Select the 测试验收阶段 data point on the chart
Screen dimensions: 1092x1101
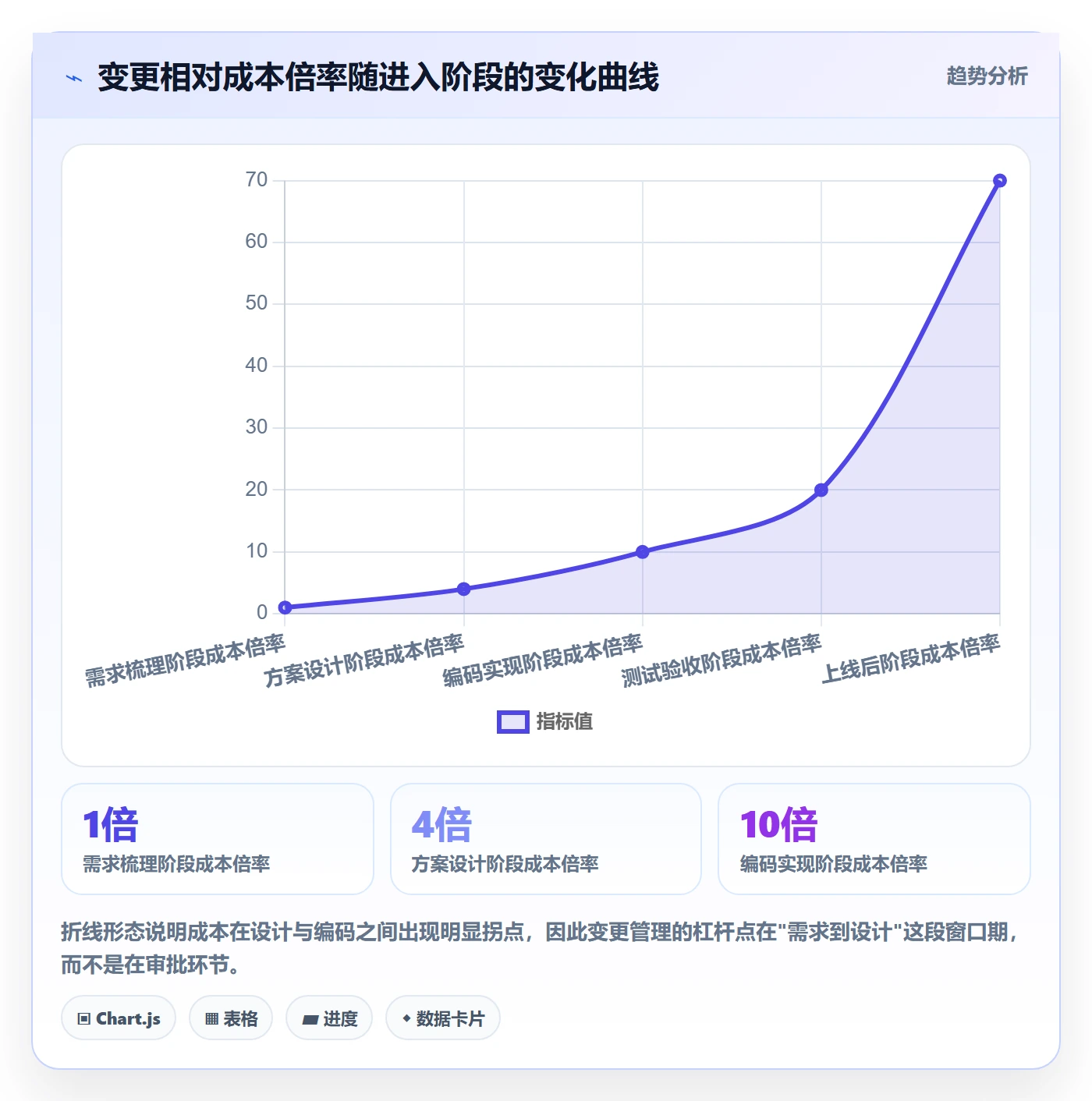[821, 490]
